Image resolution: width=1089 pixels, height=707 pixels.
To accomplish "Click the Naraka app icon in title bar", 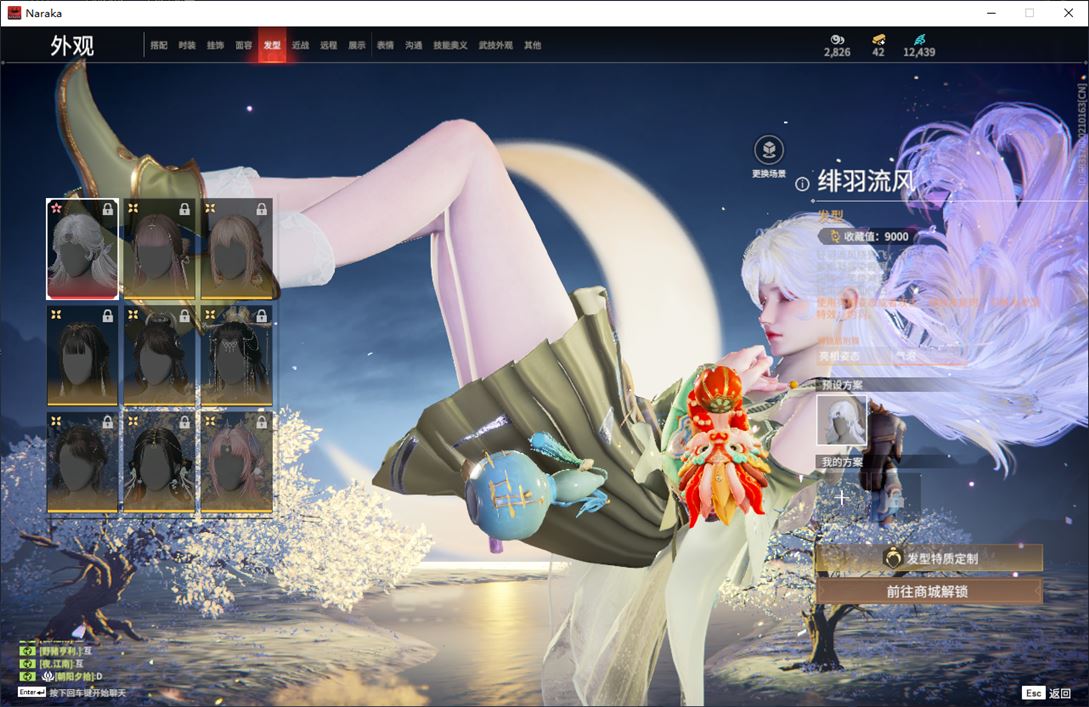I will (x=14, y=13).
